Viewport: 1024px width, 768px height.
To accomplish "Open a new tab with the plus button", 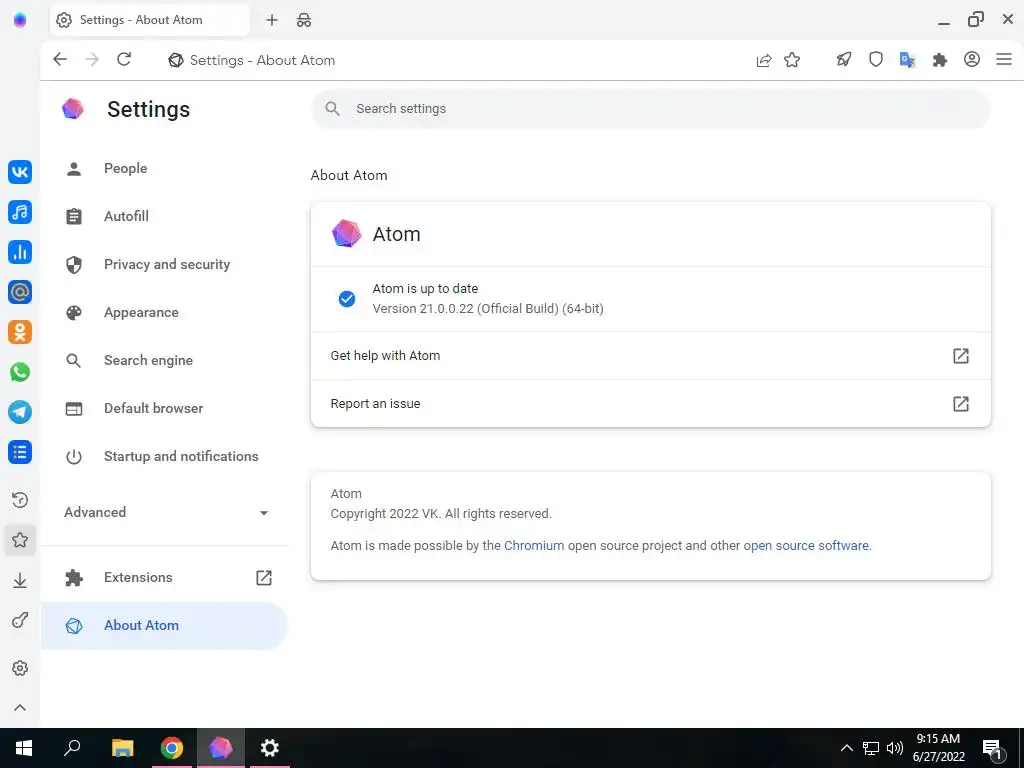I will (x=272, y=20).
